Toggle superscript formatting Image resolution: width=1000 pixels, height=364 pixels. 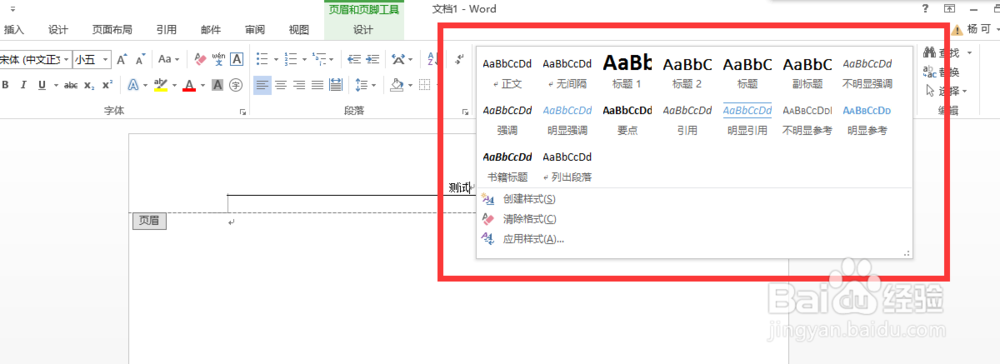point(107,85)
